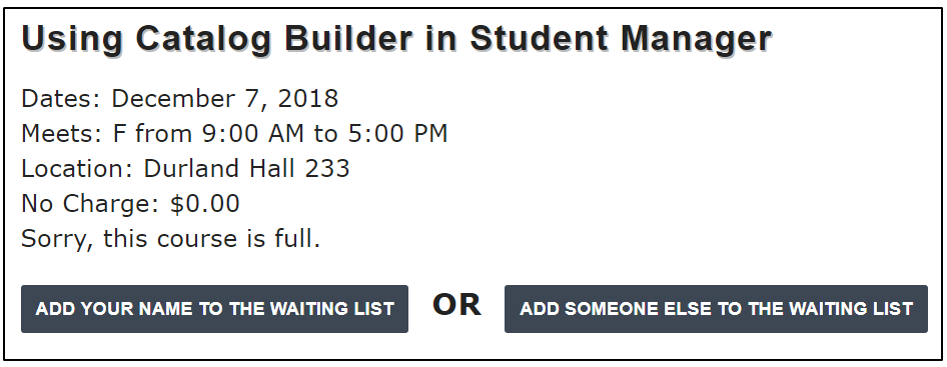947x367 pixels.
Task: Click the "Sorry, this course is full" message
Action: pos(171,239)
